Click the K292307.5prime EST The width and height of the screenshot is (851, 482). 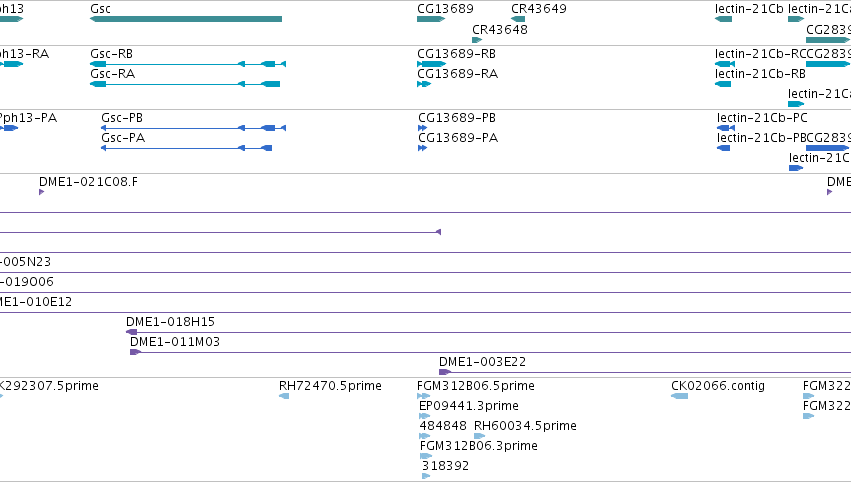tap(2, 396)
